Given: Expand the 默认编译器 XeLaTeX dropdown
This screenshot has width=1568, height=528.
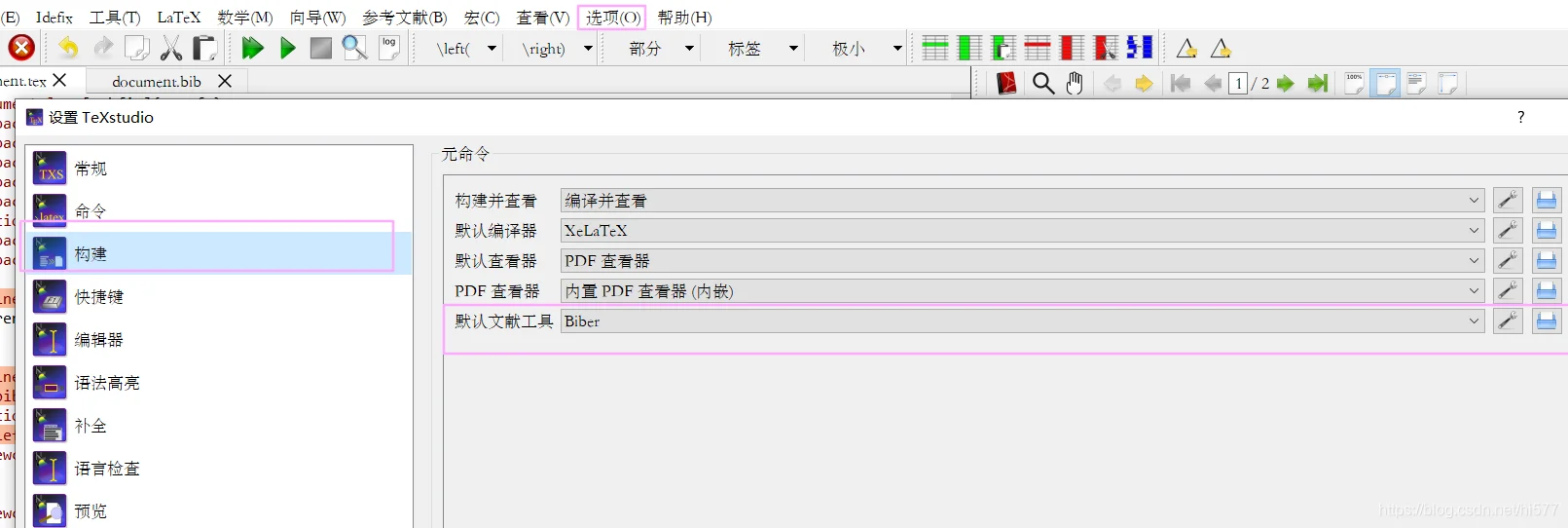Looking at the screenshot, I should pos(1022,231).
